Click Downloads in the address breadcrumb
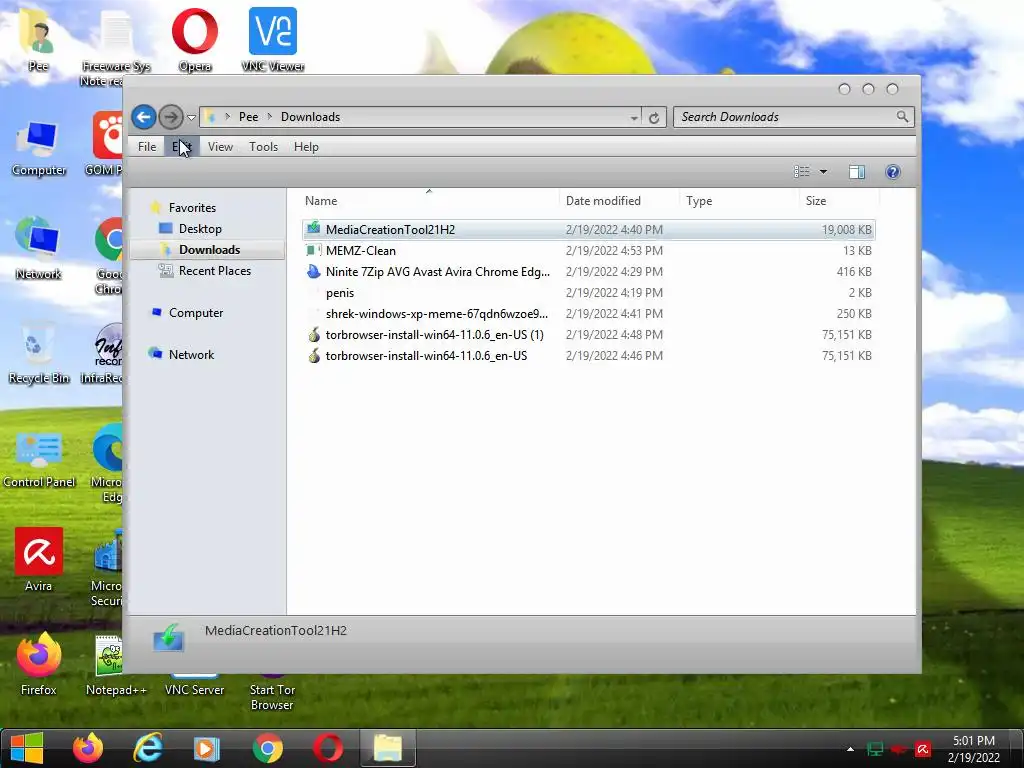The image size is (1024, 768). (x=310, y=117)
